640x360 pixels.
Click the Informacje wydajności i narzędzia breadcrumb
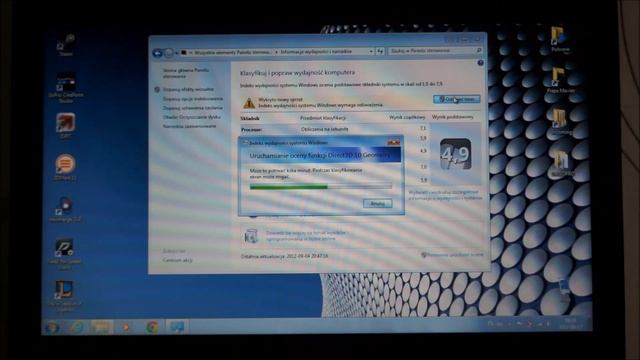point(316,52)
